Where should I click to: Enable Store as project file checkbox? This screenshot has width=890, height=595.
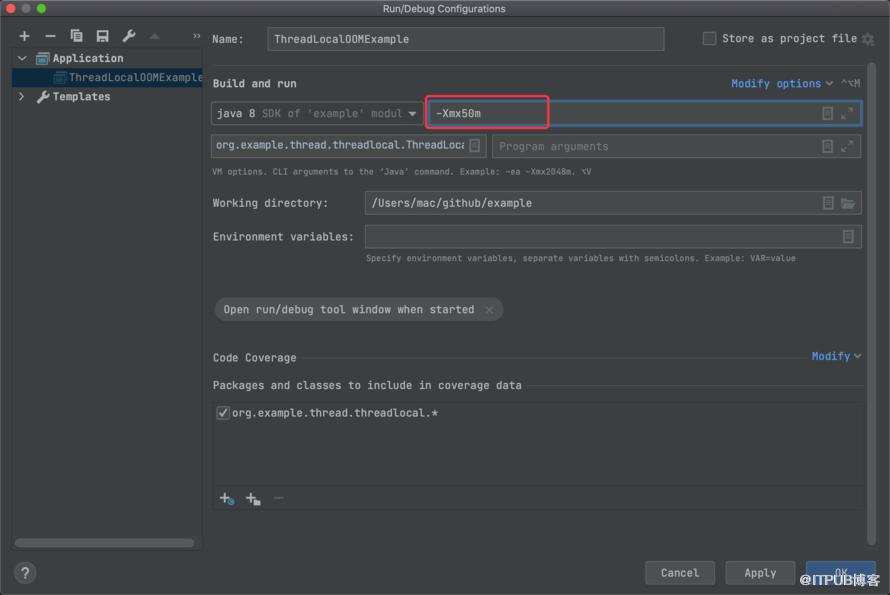pos(710,39)
